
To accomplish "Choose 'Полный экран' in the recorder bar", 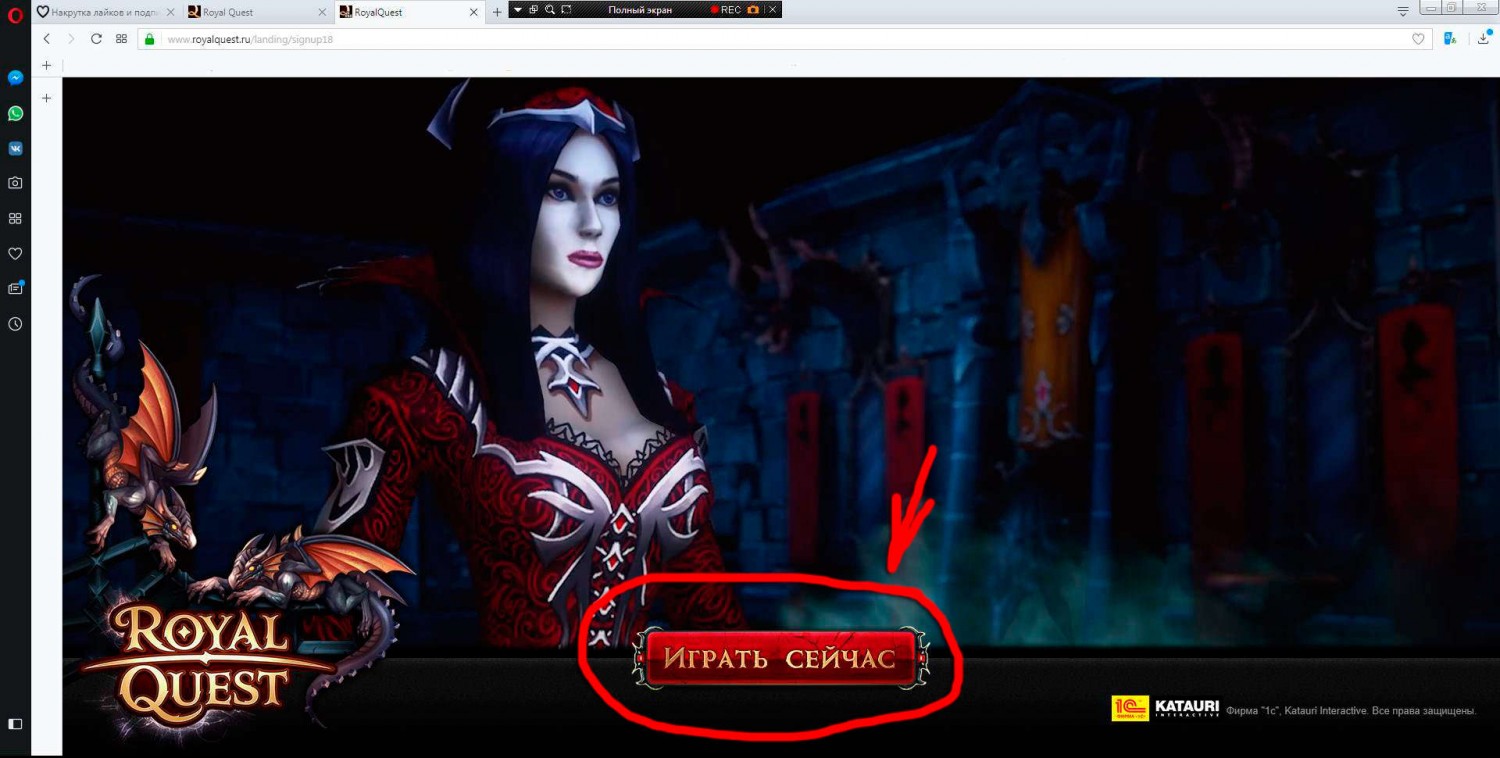I will [x=640, y=9].
